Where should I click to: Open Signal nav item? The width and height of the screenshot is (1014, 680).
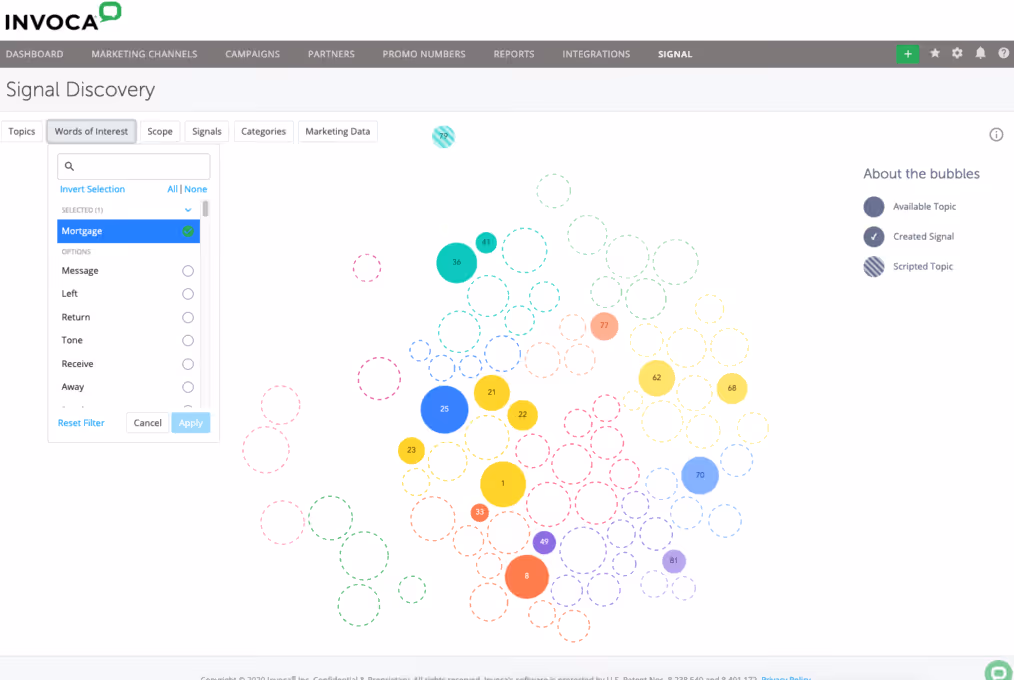coord(674,54)
